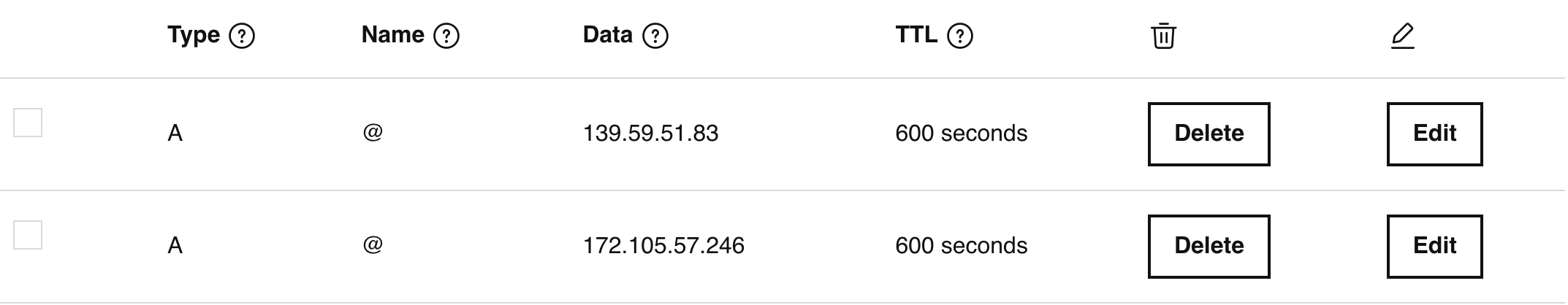Viewport: 1568px width, 305px height.
Task: Click the Name column header label
Action: [392, 34]
